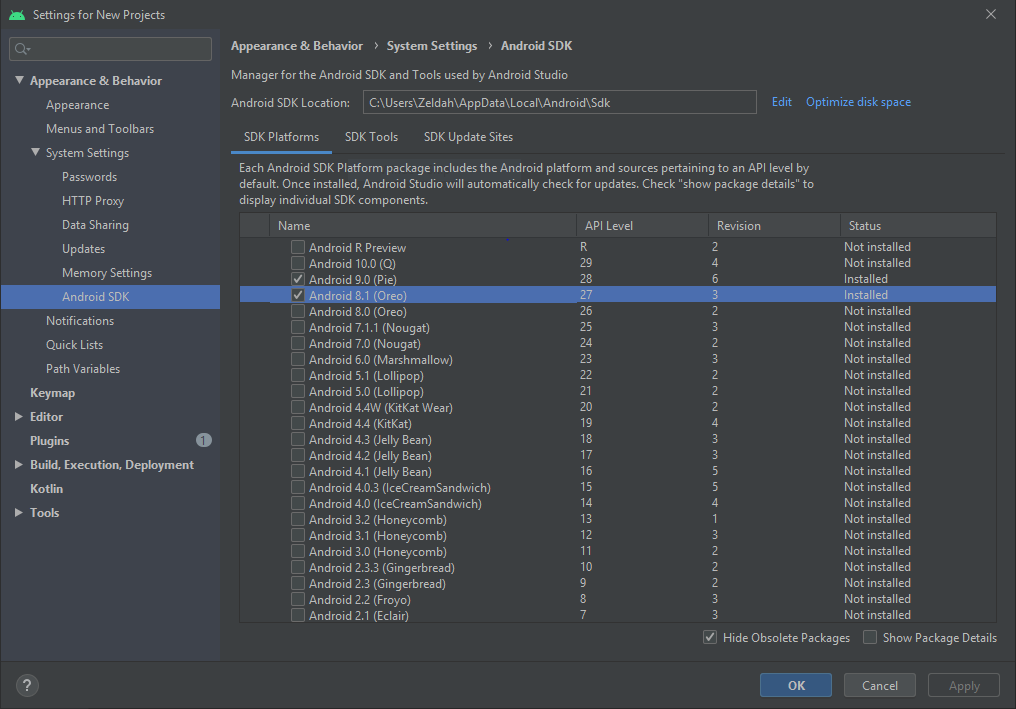Check the Android 7.1.1 (Nougat) checkbox

298,327
